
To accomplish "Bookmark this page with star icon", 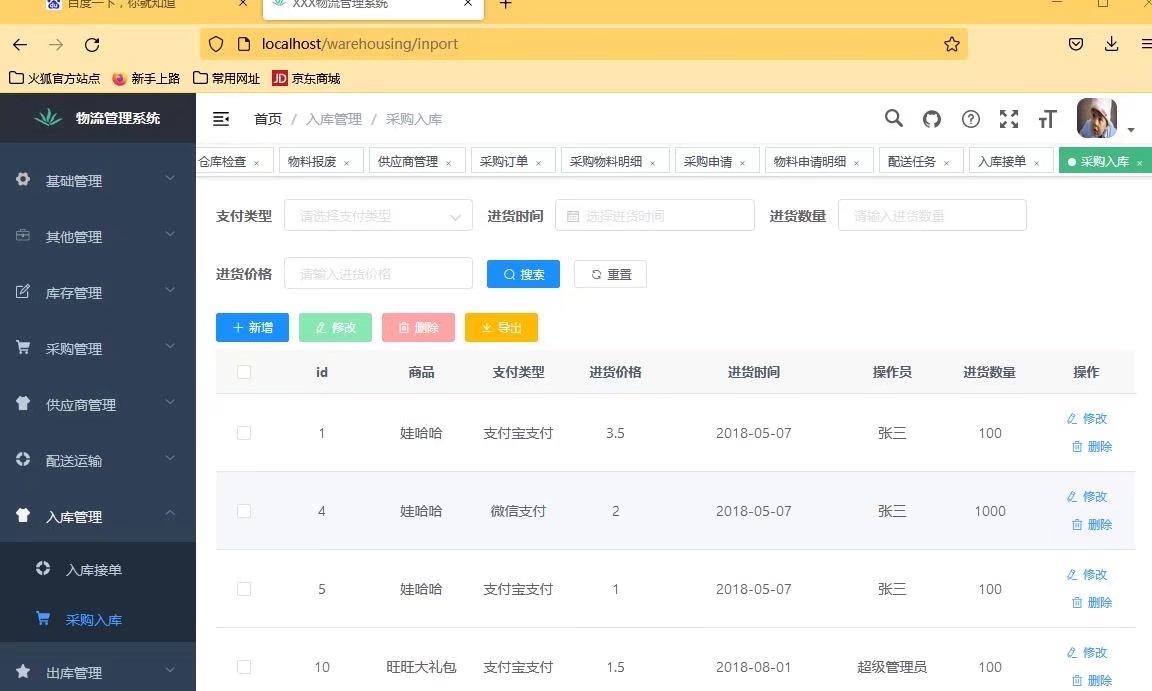I will 951,44.
